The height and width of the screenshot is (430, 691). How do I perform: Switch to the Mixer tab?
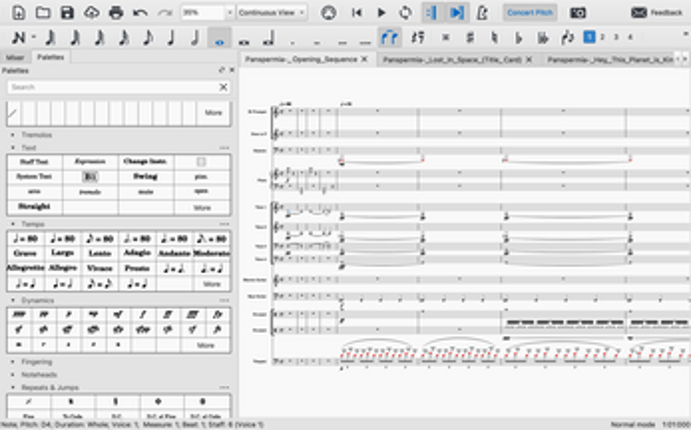[x=15, y=57]
